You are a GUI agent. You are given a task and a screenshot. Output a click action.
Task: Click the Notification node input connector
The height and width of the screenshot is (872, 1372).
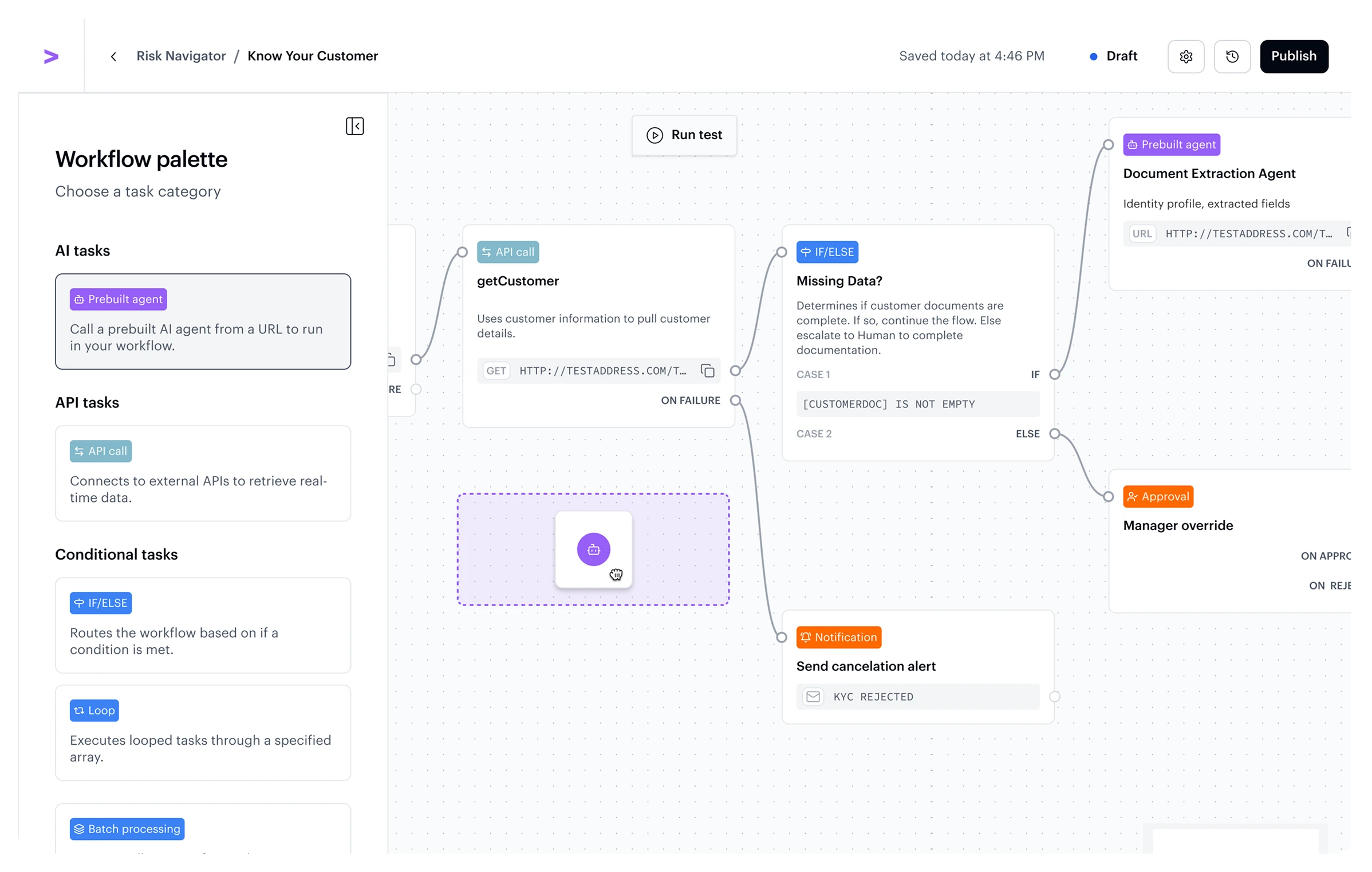pos(781,637)
